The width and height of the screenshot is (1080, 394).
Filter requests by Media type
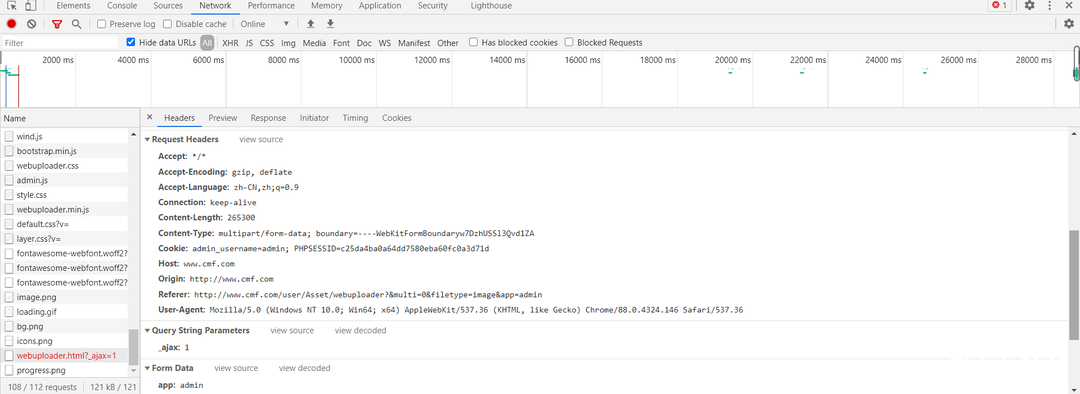314,43
